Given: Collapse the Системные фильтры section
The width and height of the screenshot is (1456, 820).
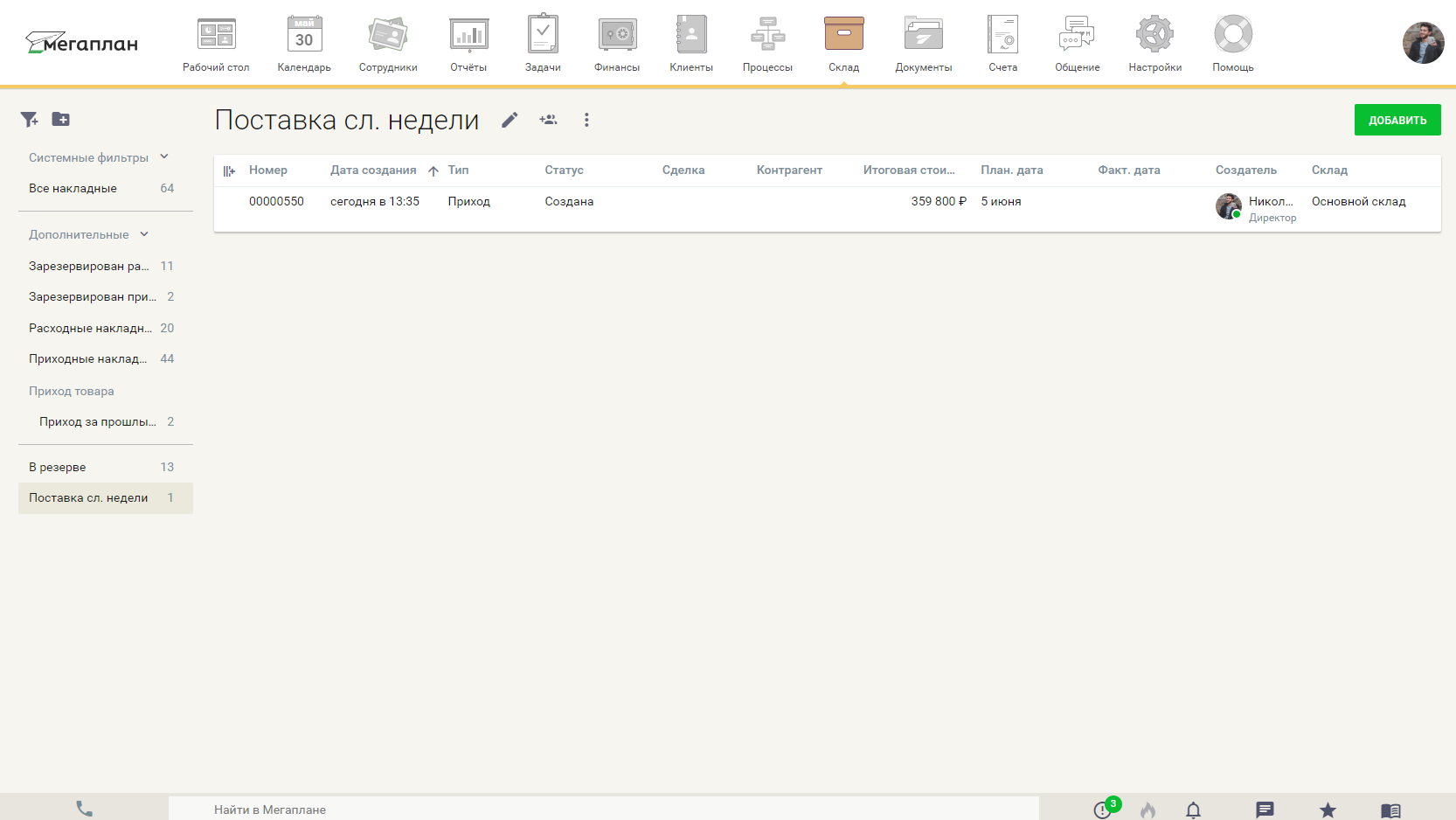Looking at the screenshot, I should pos(164,157).
